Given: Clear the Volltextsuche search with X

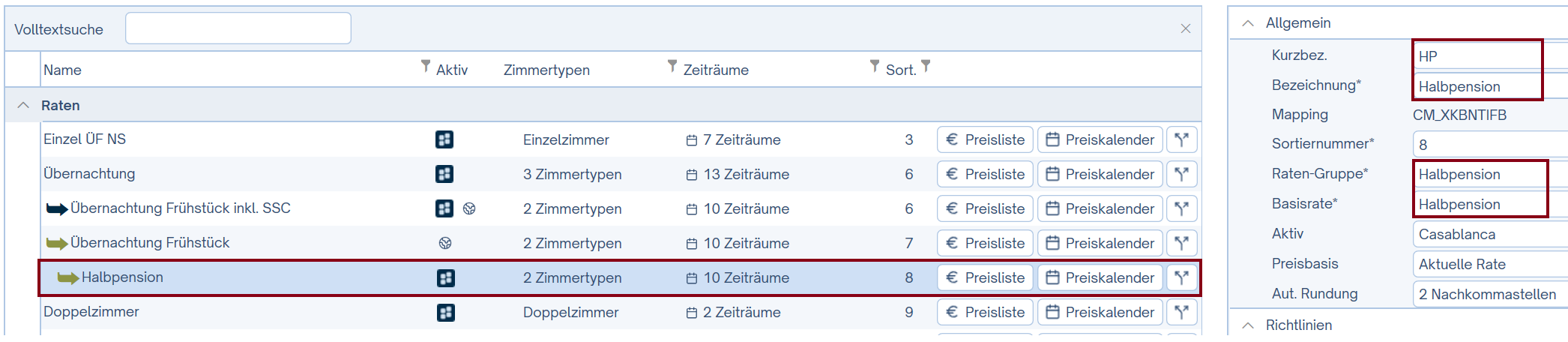Looking at the screenshot, I should [1185, 28].
